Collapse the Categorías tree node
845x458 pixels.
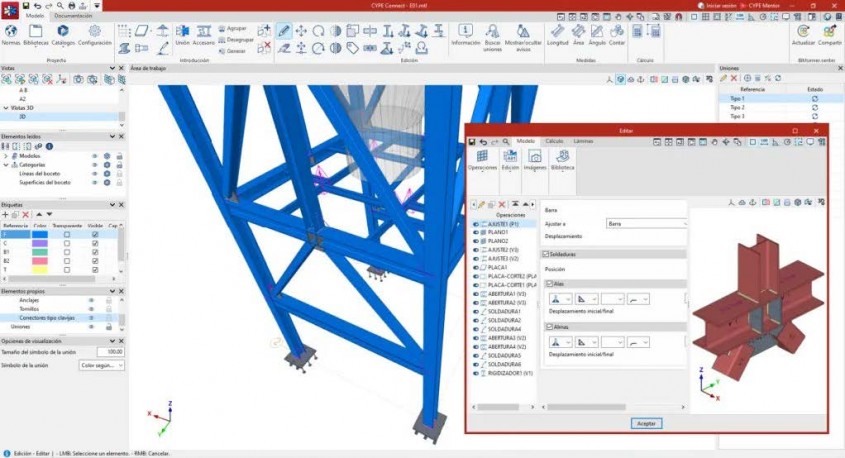point(6,165)
